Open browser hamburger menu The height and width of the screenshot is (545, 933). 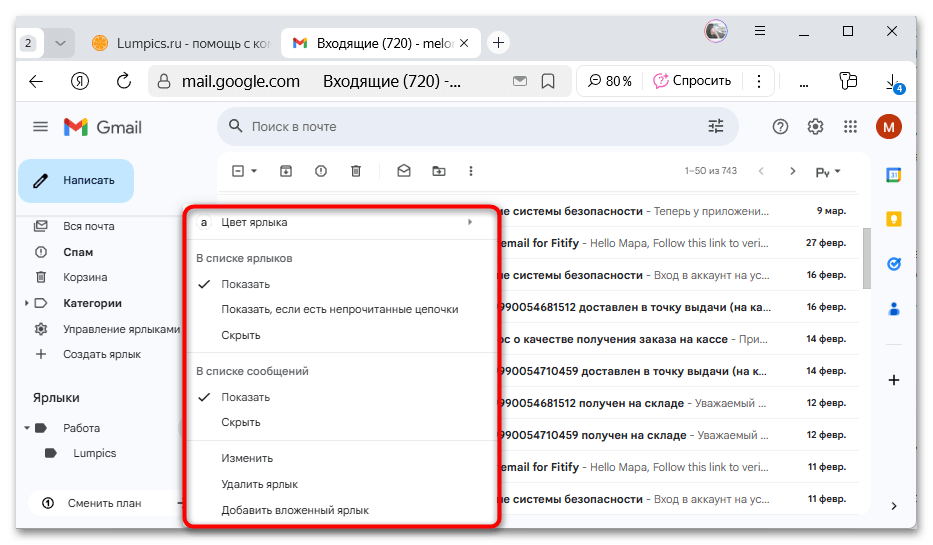coord(760,31)
